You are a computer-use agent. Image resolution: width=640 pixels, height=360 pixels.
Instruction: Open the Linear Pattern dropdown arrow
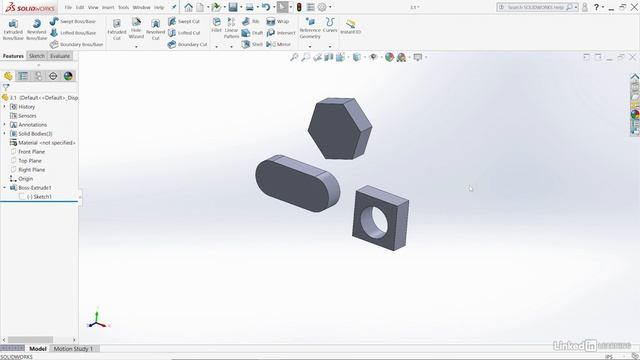231,47
